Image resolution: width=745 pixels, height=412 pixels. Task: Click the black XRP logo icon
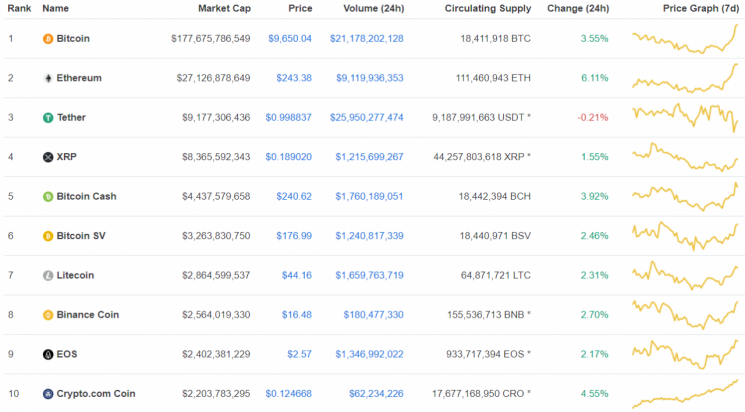(48, 157)
